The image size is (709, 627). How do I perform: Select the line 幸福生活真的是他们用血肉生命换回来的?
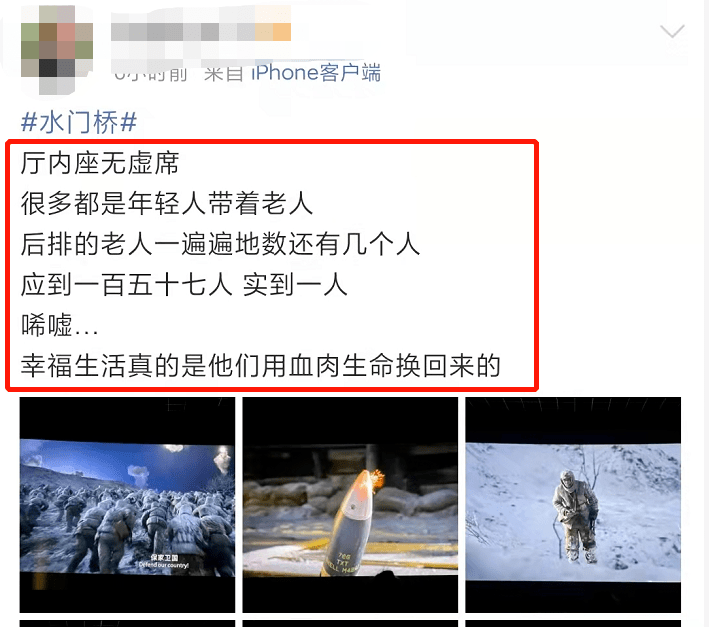260,366
